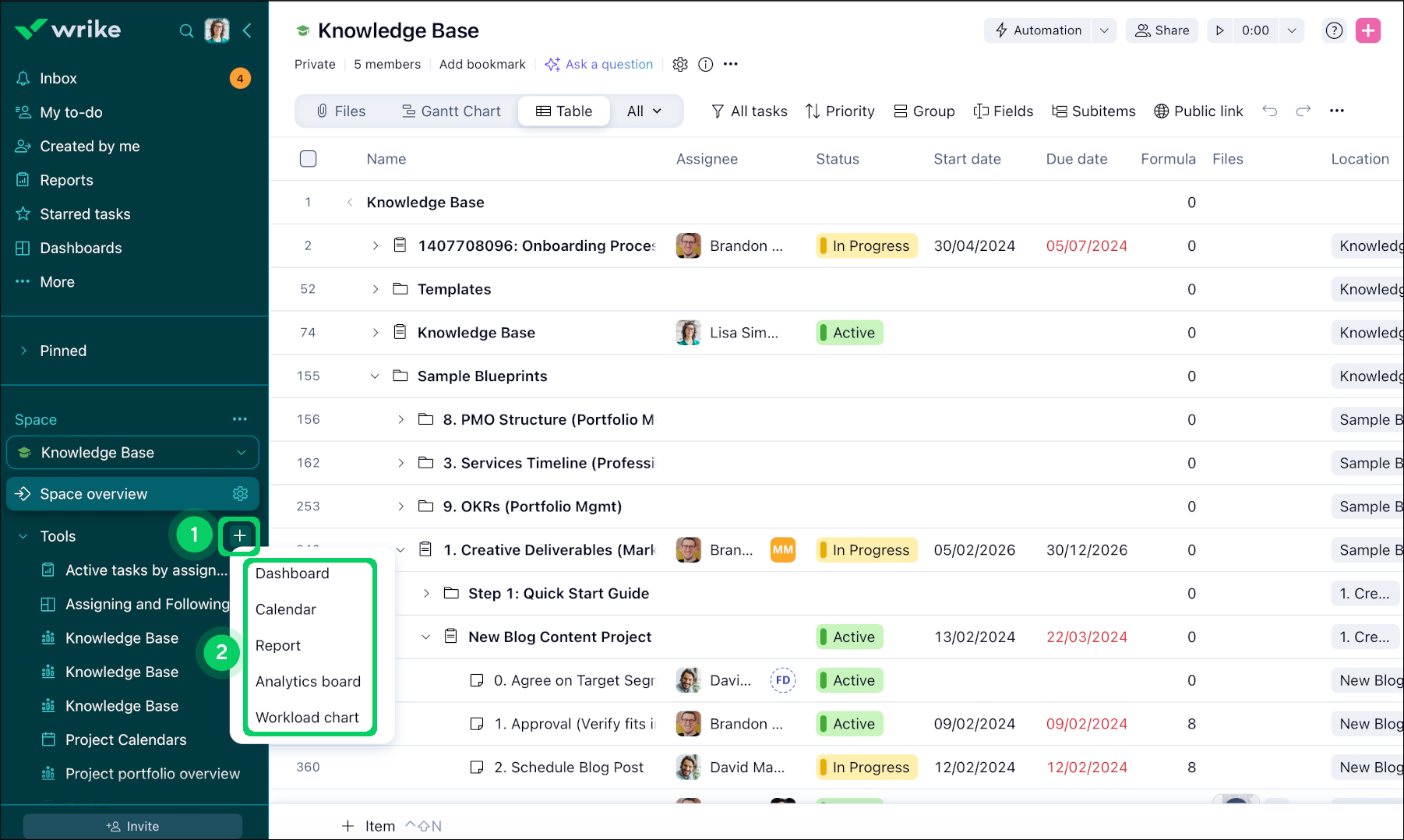
Task: Click checkbox icon for 0. Agree on Target Segment
Action: 477,680
